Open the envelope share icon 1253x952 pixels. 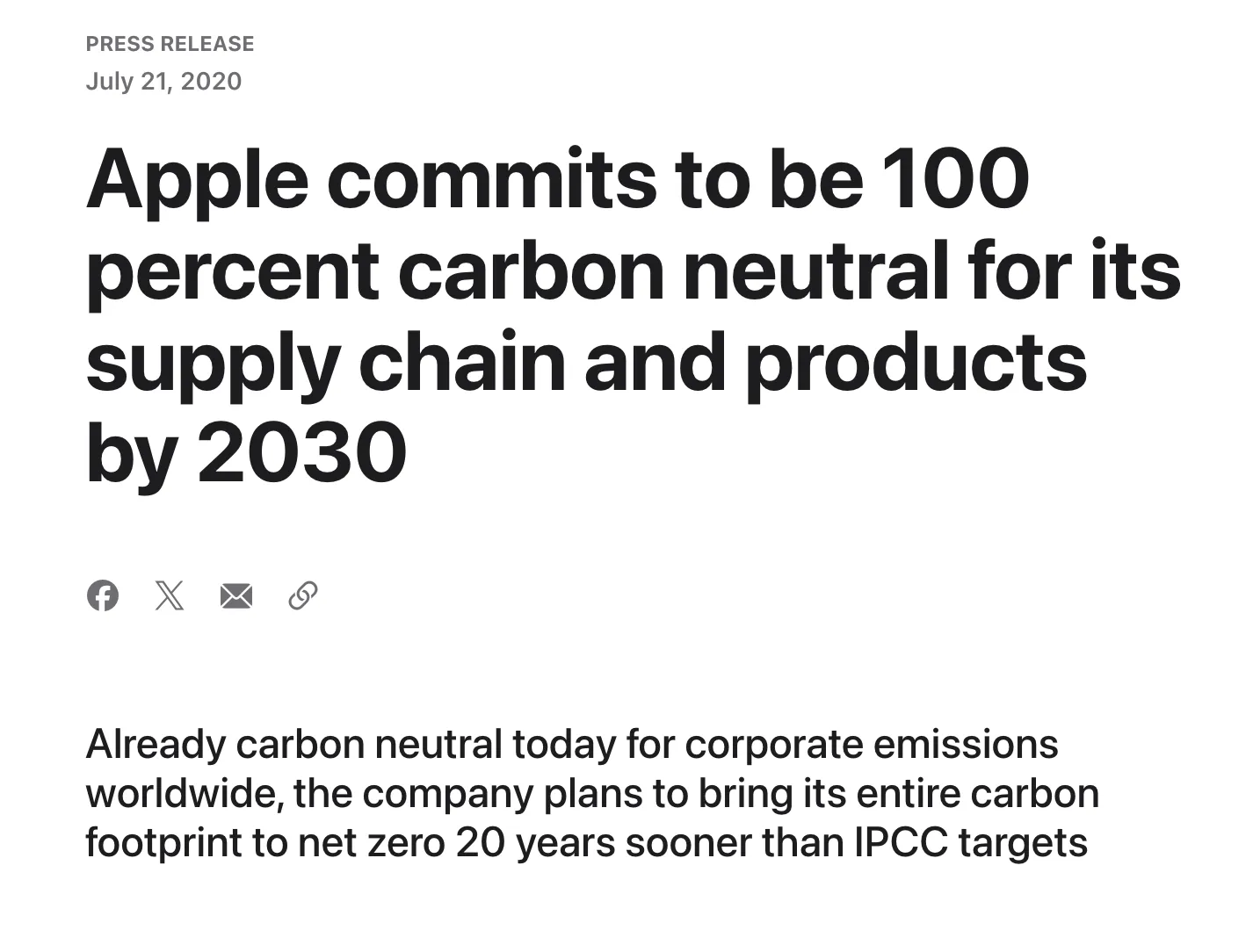click(235, 595)
